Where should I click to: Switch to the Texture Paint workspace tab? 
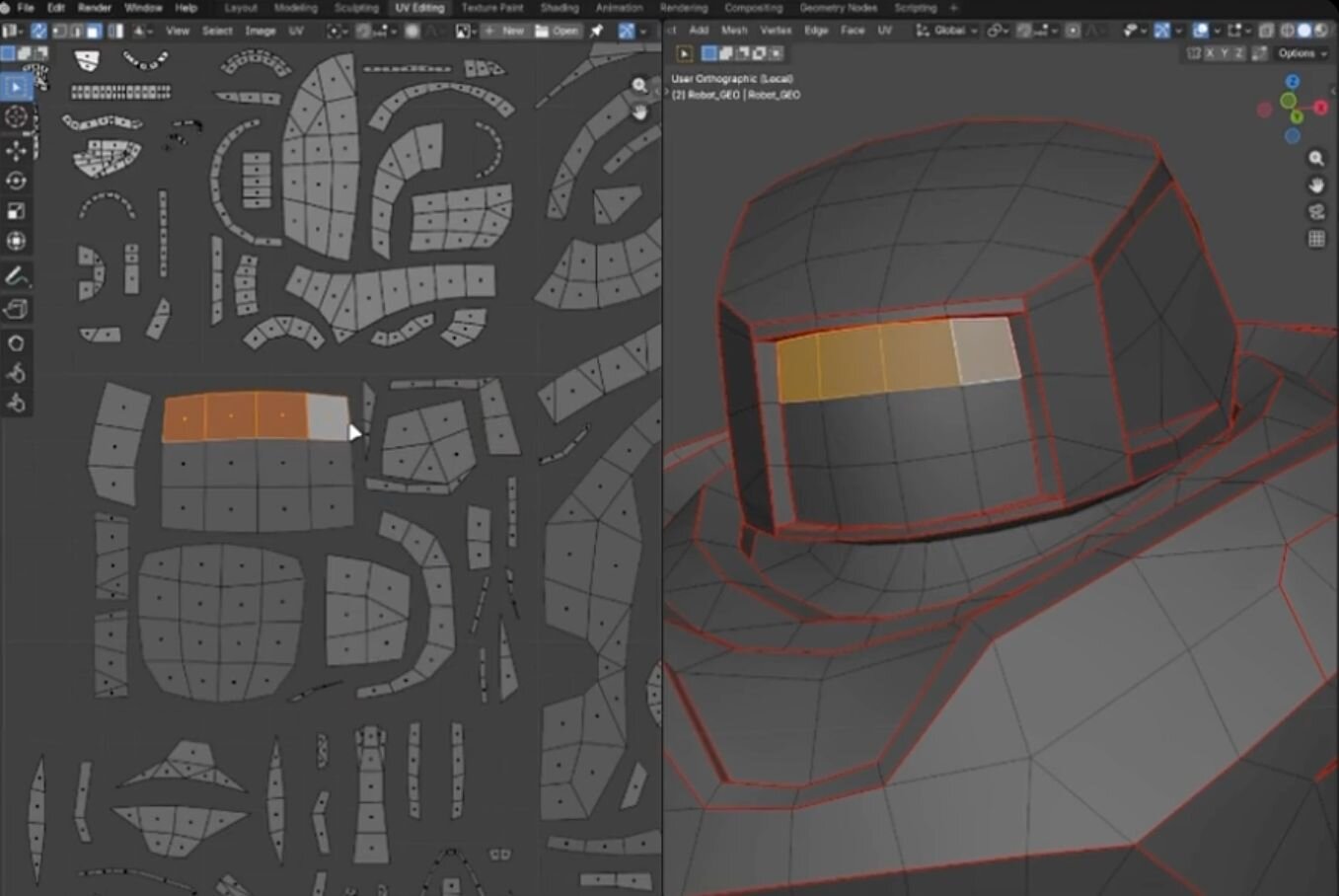[491, 8]
